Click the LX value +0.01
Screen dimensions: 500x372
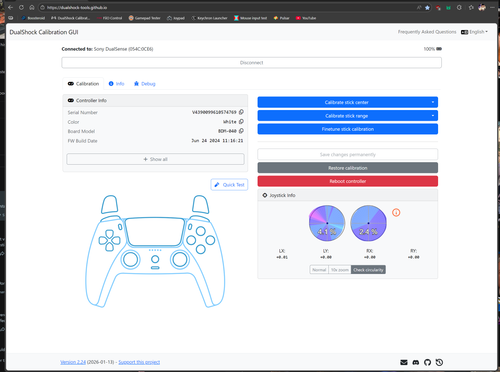coord(282,257)
